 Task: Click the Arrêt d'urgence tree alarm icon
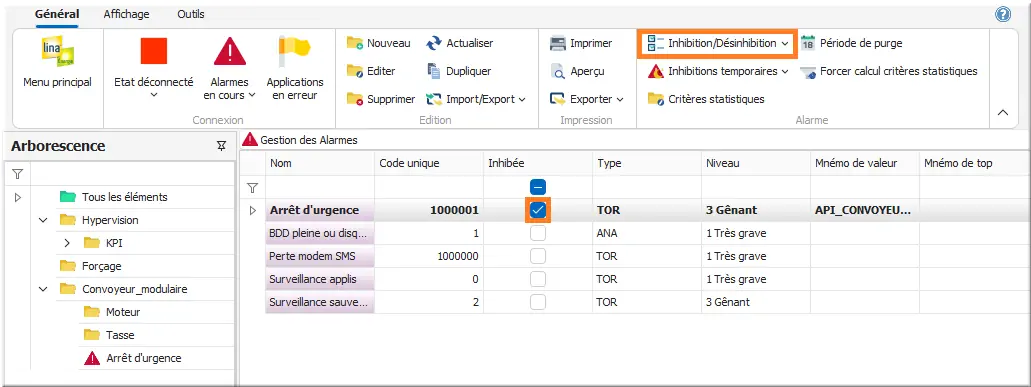pyautogui.click(x=92, y=358)
